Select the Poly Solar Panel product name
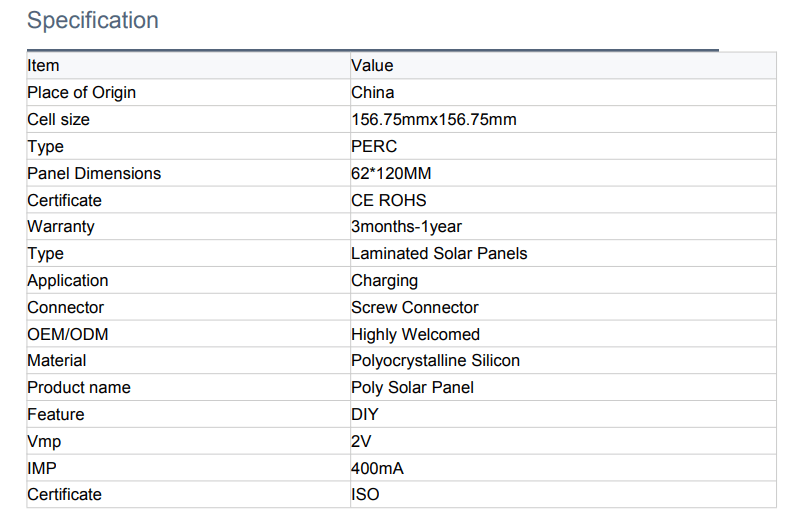This screenshot has width=792, height=529. [412, 388]
